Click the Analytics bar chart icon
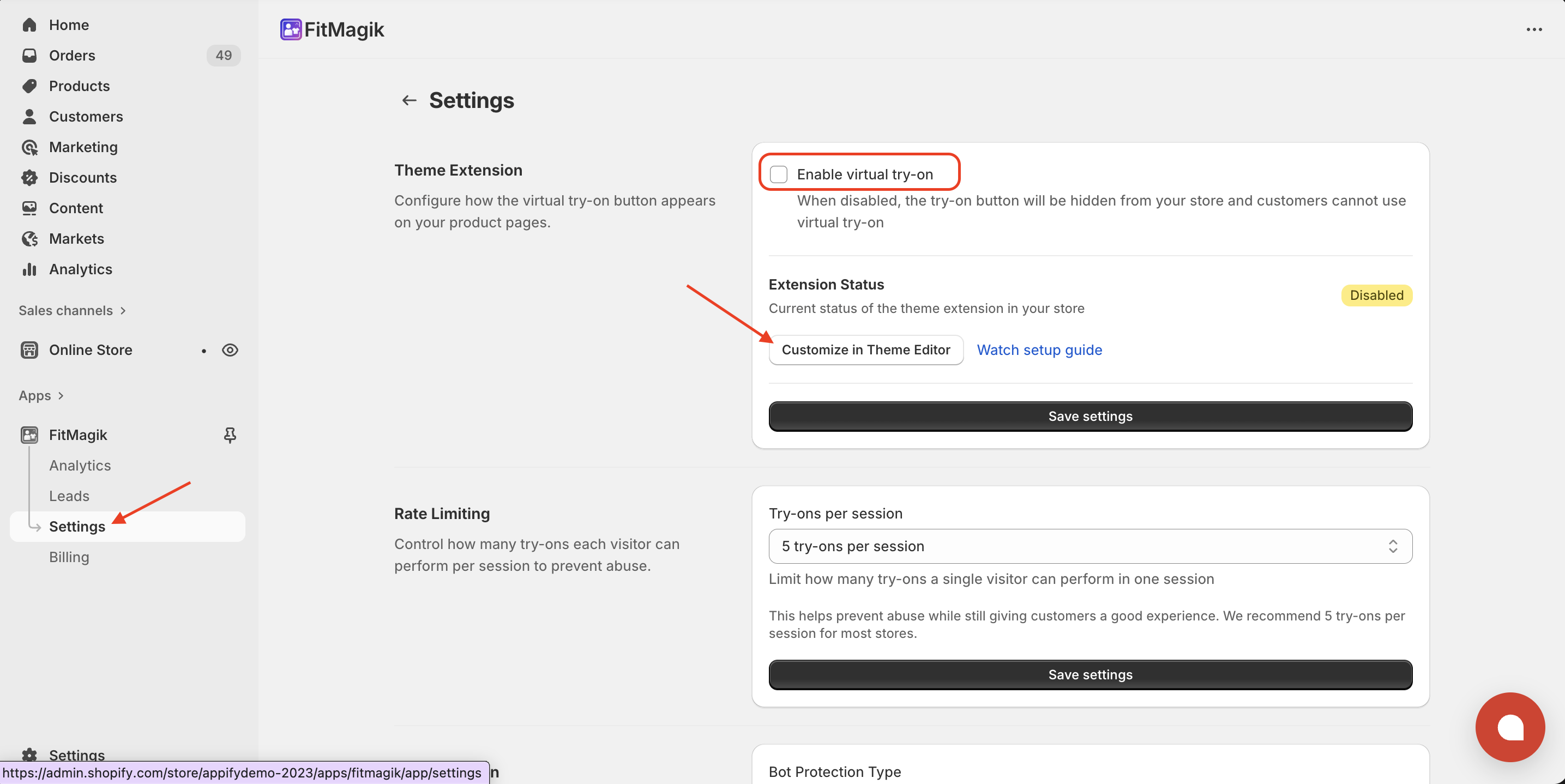This screenshot has height=784, width=1565. [29, 269]
